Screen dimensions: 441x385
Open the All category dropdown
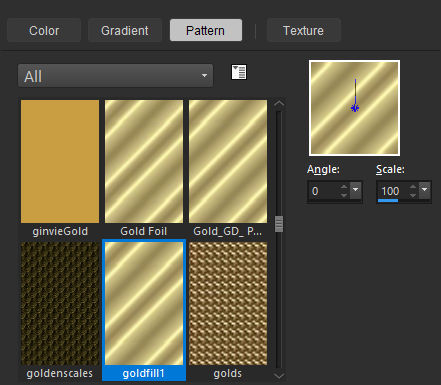point(115,76)
